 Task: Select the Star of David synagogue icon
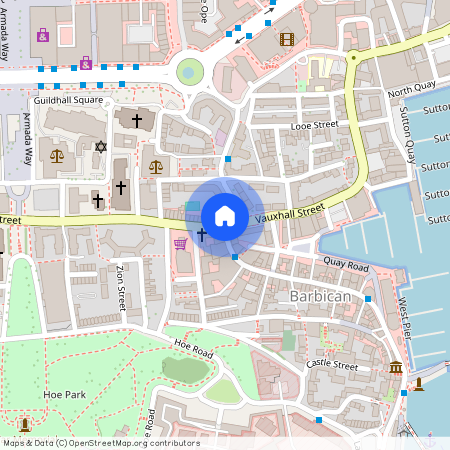coord(101,147)
